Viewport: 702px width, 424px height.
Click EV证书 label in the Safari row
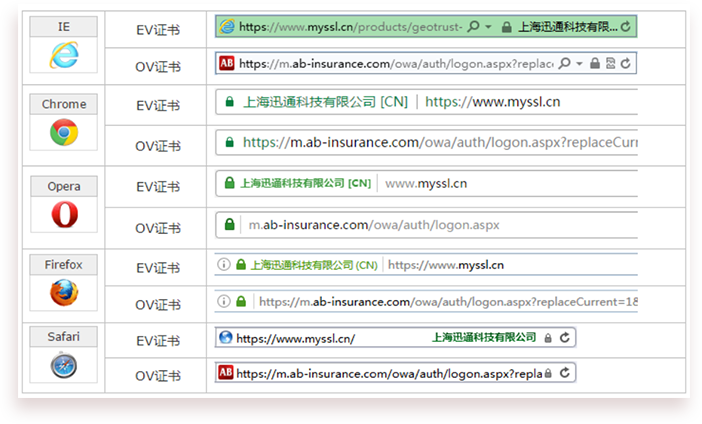click(158, 341)
